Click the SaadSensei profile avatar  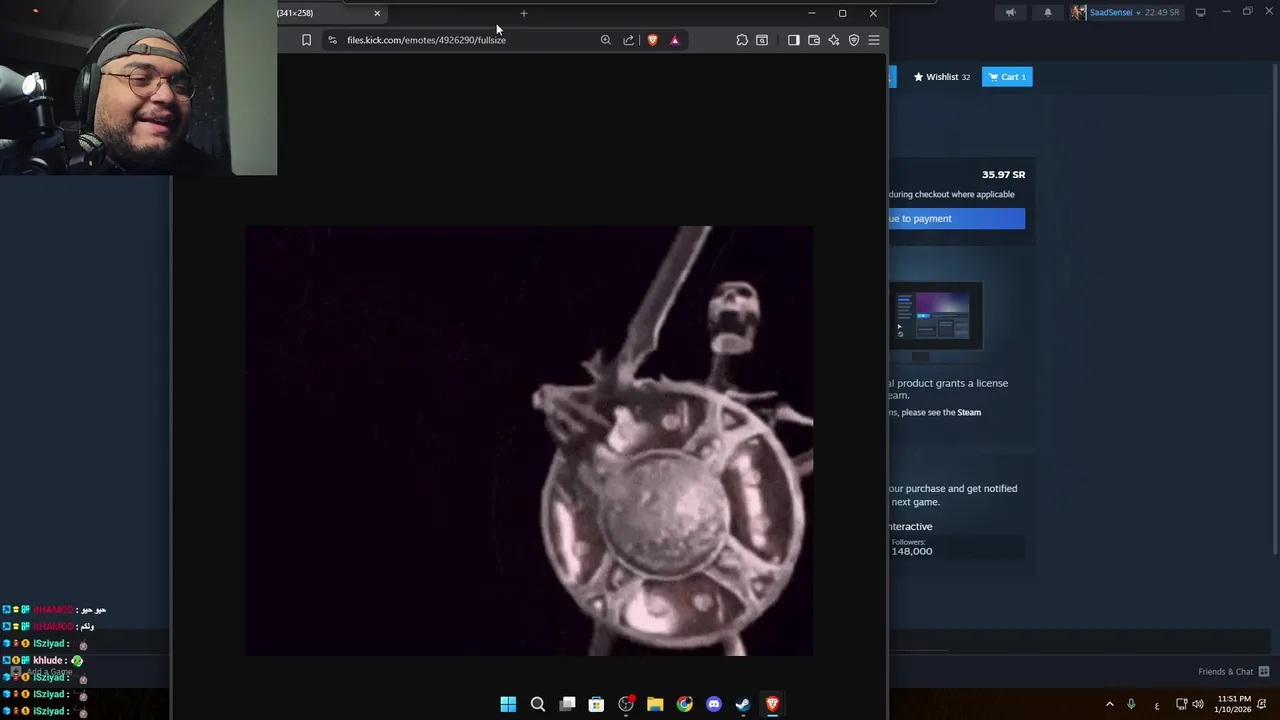point(1078,12)
